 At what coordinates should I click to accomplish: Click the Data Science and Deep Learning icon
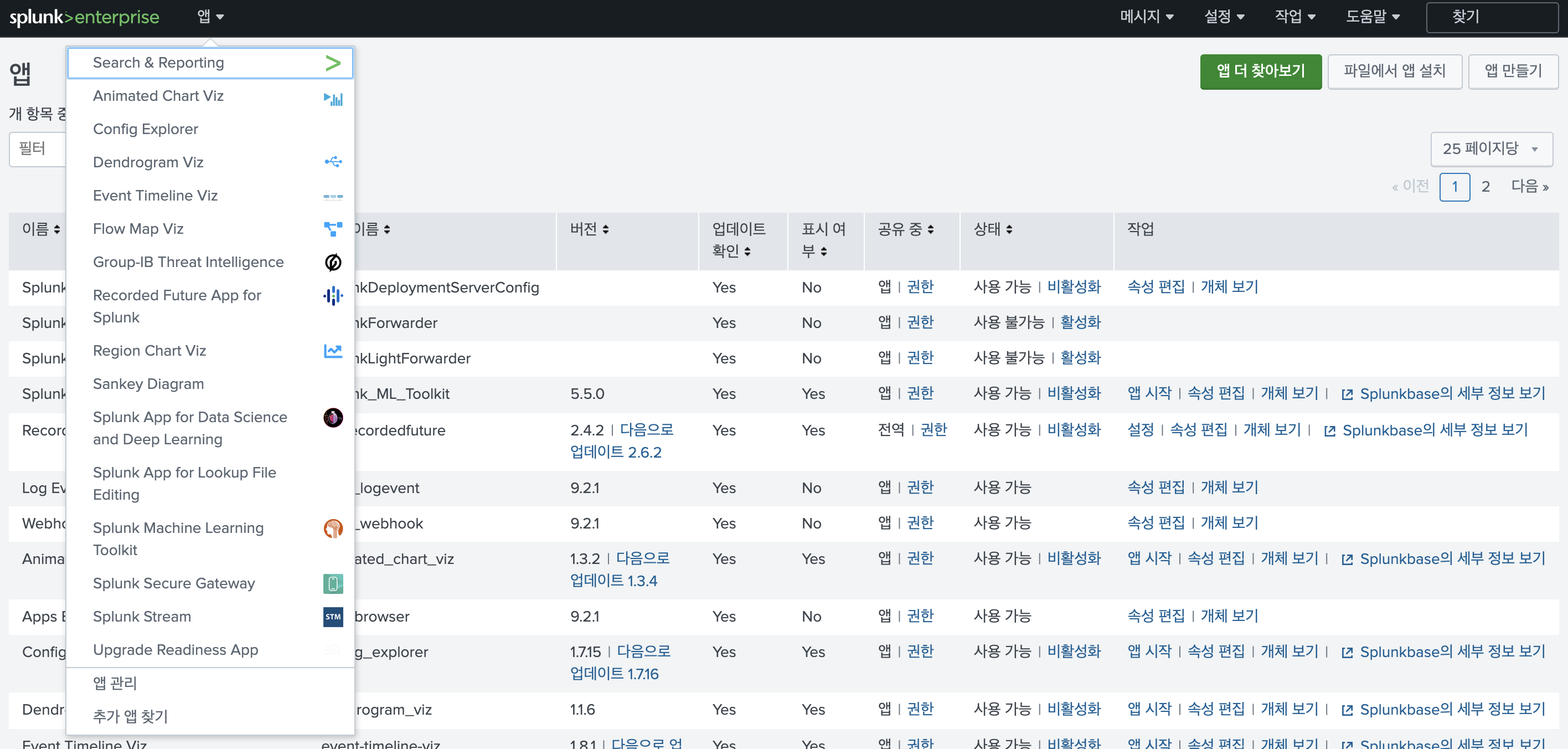[333, 418]
